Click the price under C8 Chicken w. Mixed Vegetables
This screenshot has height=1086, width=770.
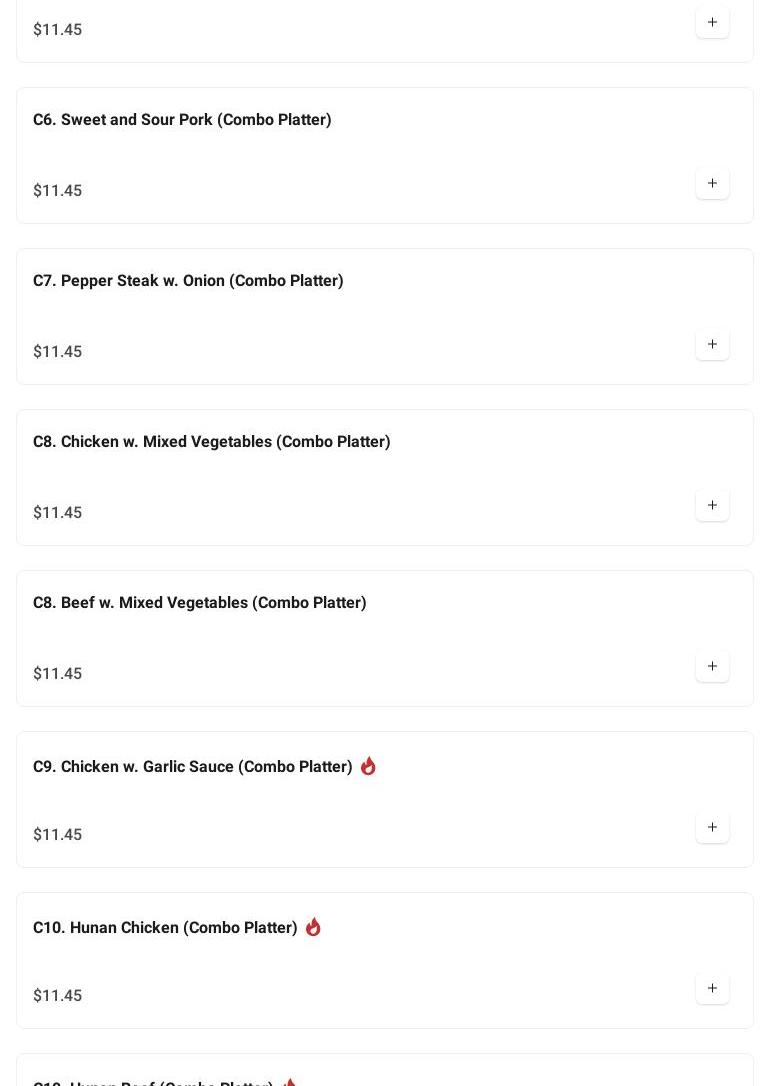57,513
